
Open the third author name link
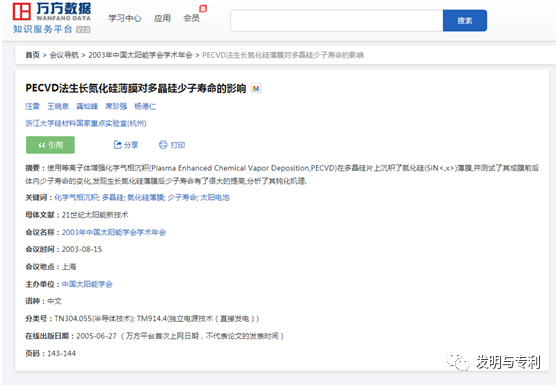coord(87,106)
